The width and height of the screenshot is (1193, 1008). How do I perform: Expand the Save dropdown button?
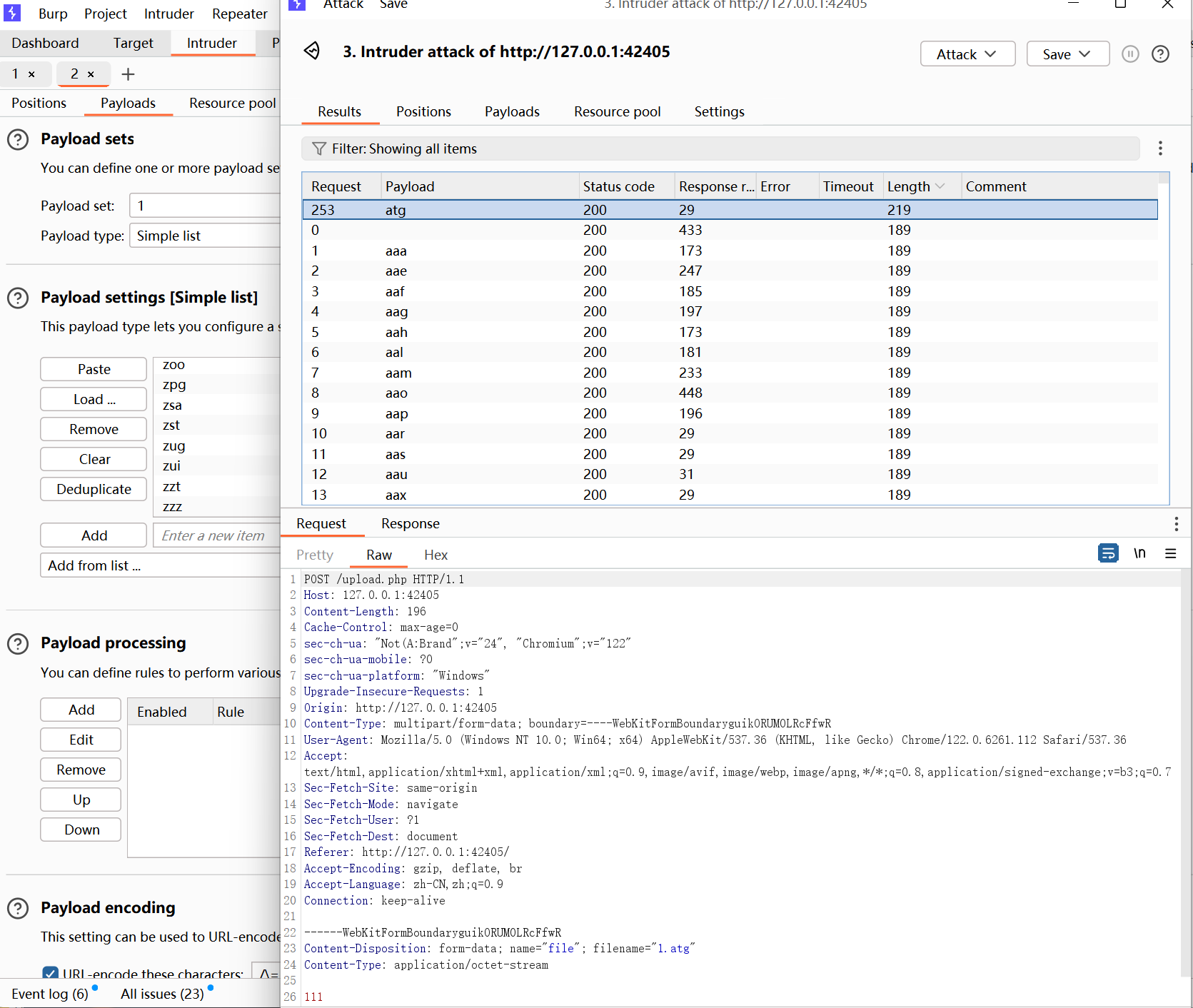1067,54
